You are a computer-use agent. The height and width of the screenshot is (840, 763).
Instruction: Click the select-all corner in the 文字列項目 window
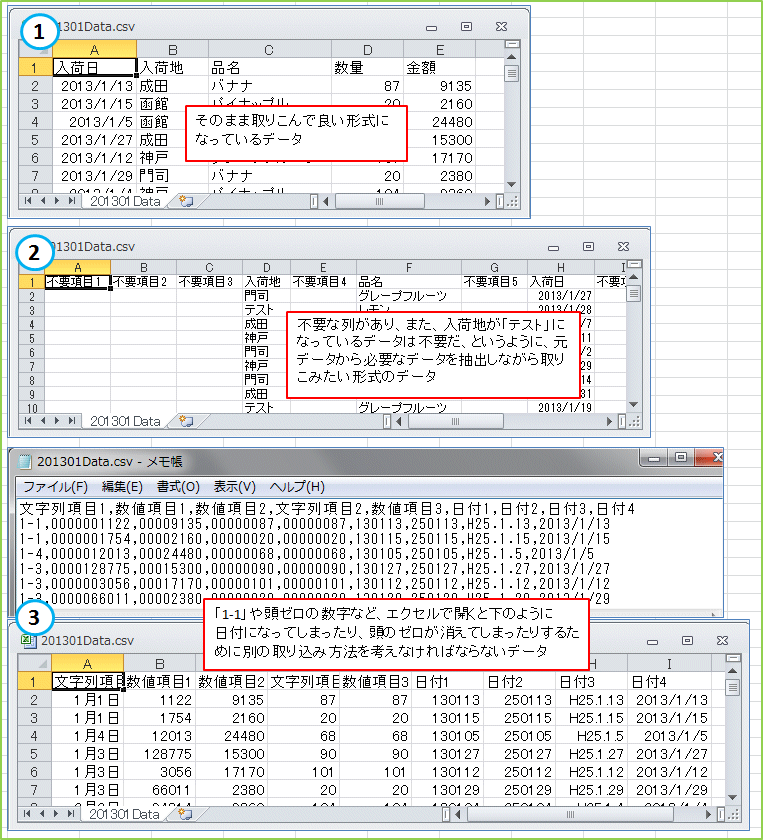point(34,663)
